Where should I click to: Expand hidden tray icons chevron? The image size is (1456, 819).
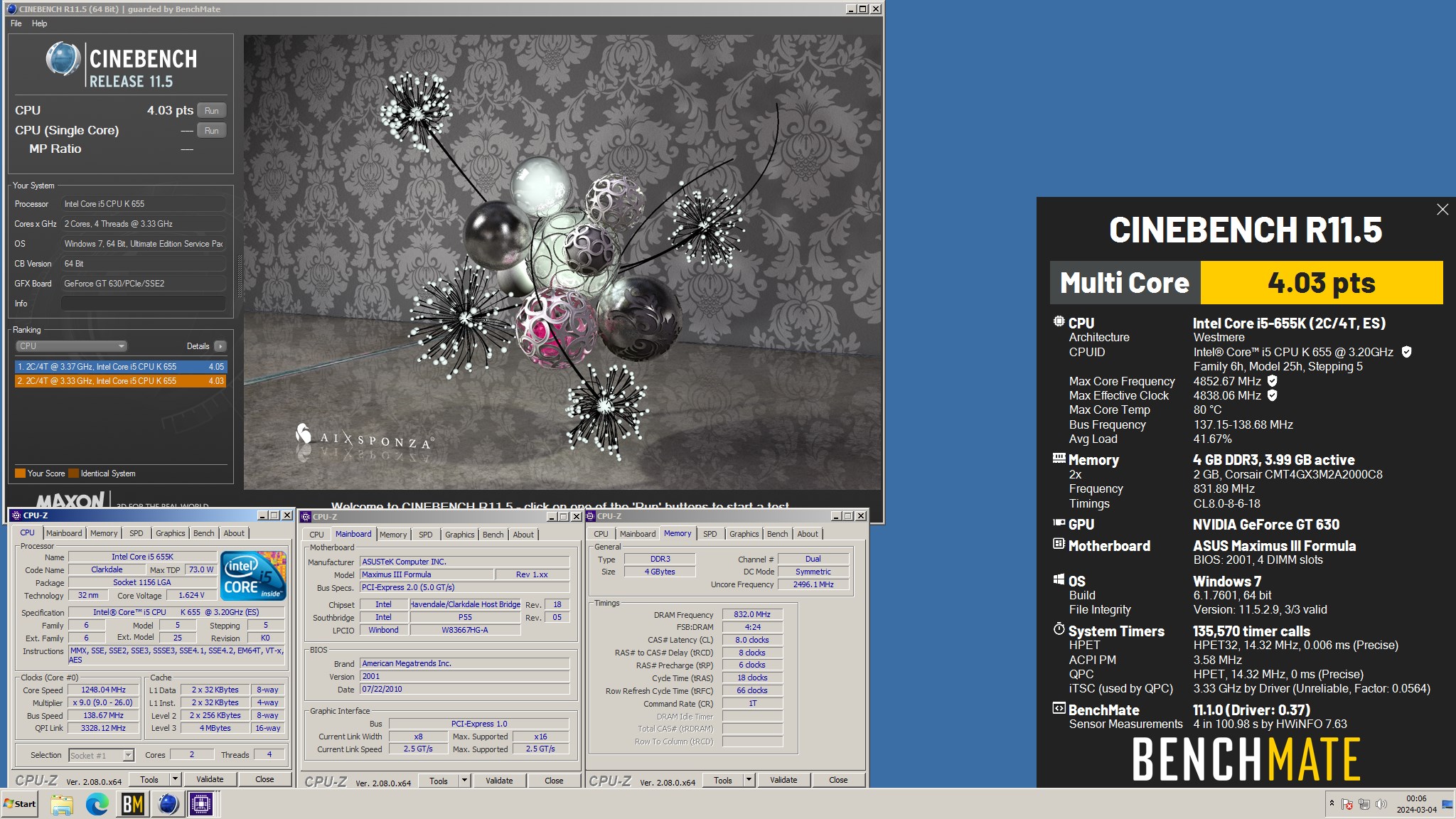[1332, 803]
